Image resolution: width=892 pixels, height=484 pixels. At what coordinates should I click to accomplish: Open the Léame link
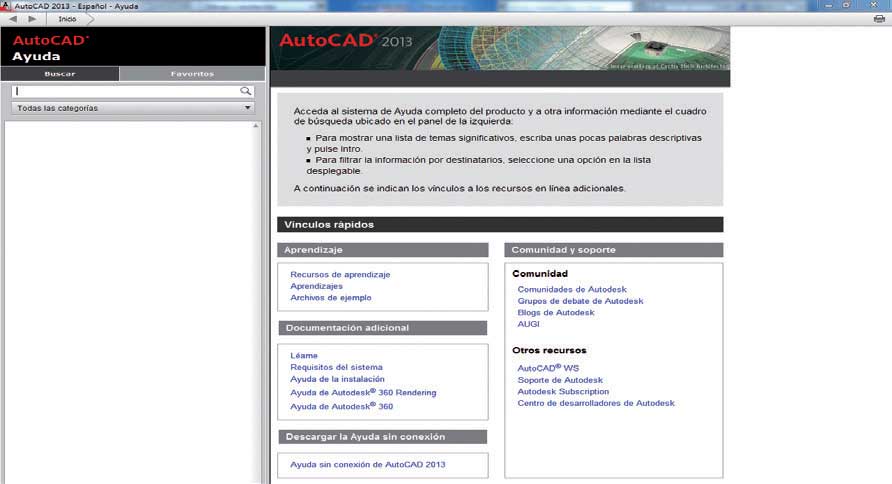[304, 355]
